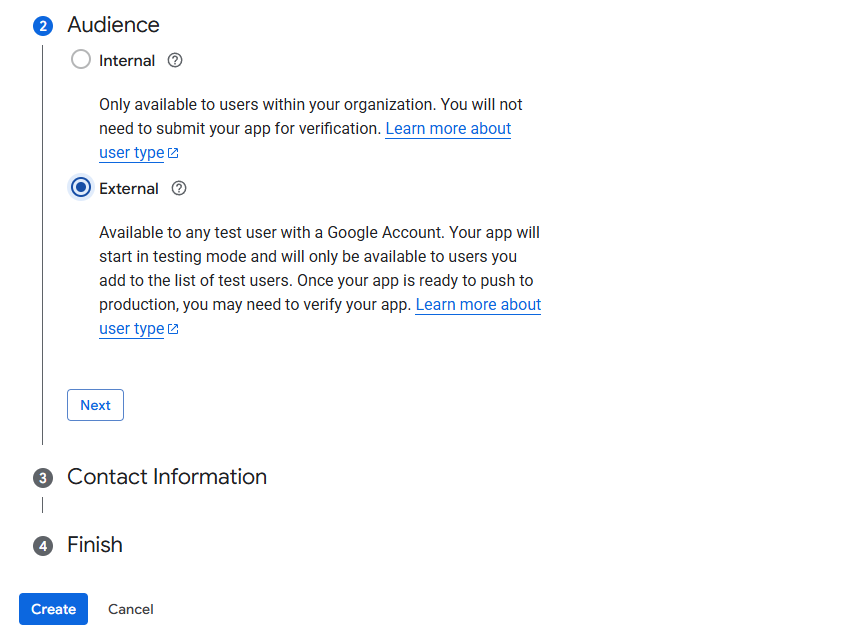850x630 pixels.
Task: Click the Audience step heading
Action: click(x=113, y=25)
